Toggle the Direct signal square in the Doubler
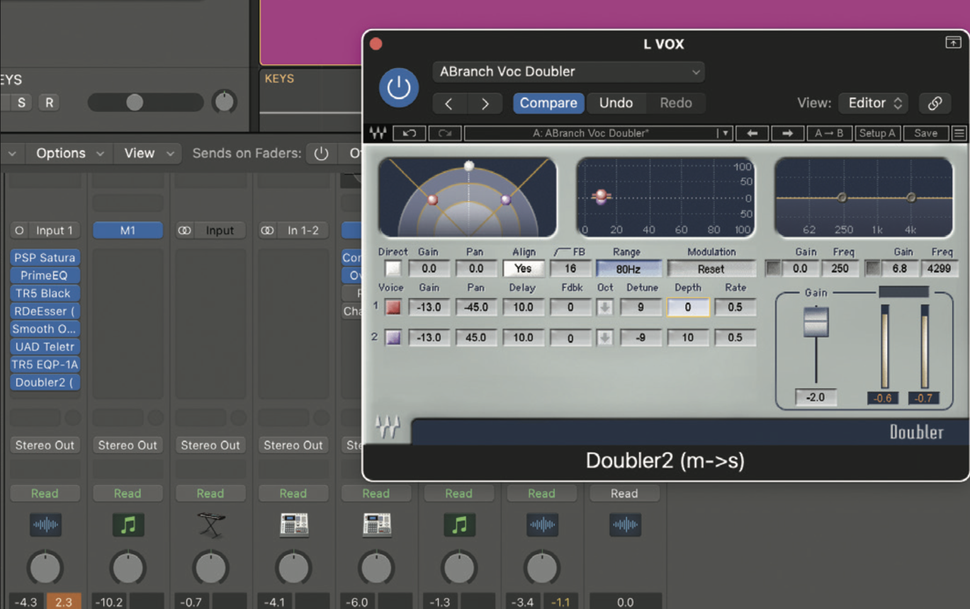Image resolution: width=970 pixels, height=609 pixels. click(392, 267)
